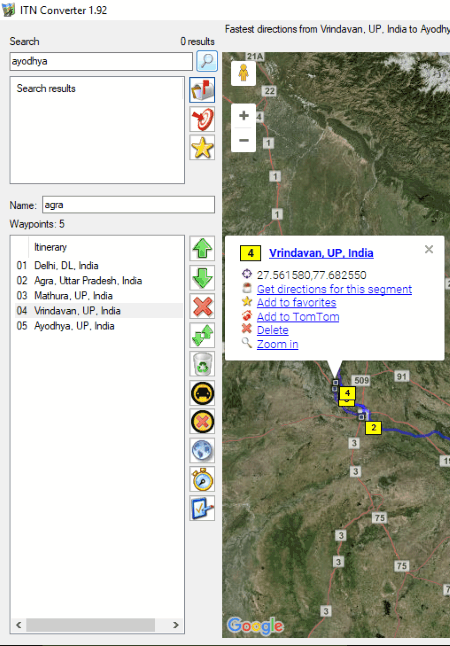The height and width of the screenshot is (646, 450).
Task: Click itinerary scrollbar left arrow
Action: click(x=19, y=625)
